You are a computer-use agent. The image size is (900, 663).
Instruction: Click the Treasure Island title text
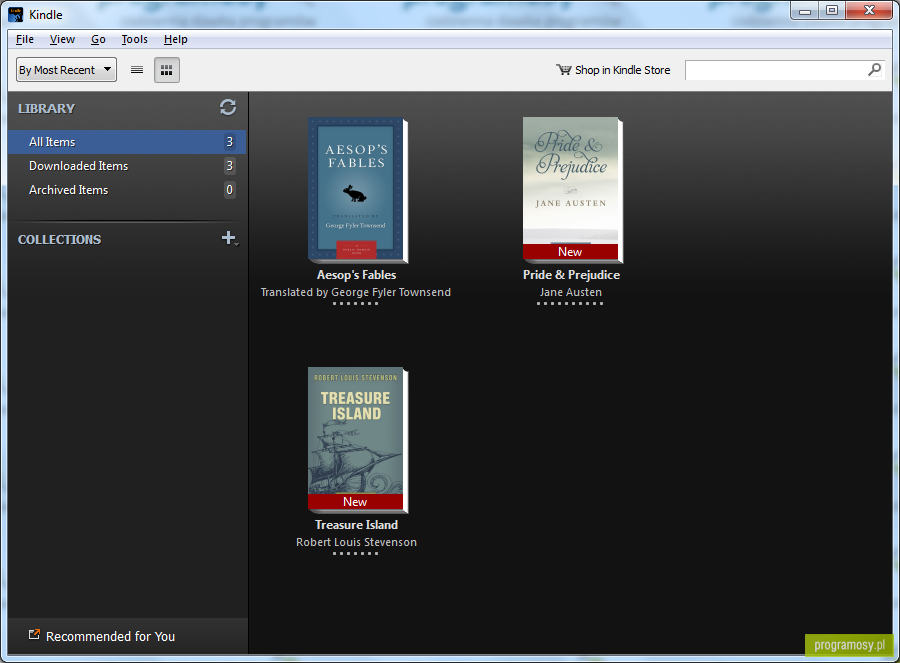pos(356,525)
